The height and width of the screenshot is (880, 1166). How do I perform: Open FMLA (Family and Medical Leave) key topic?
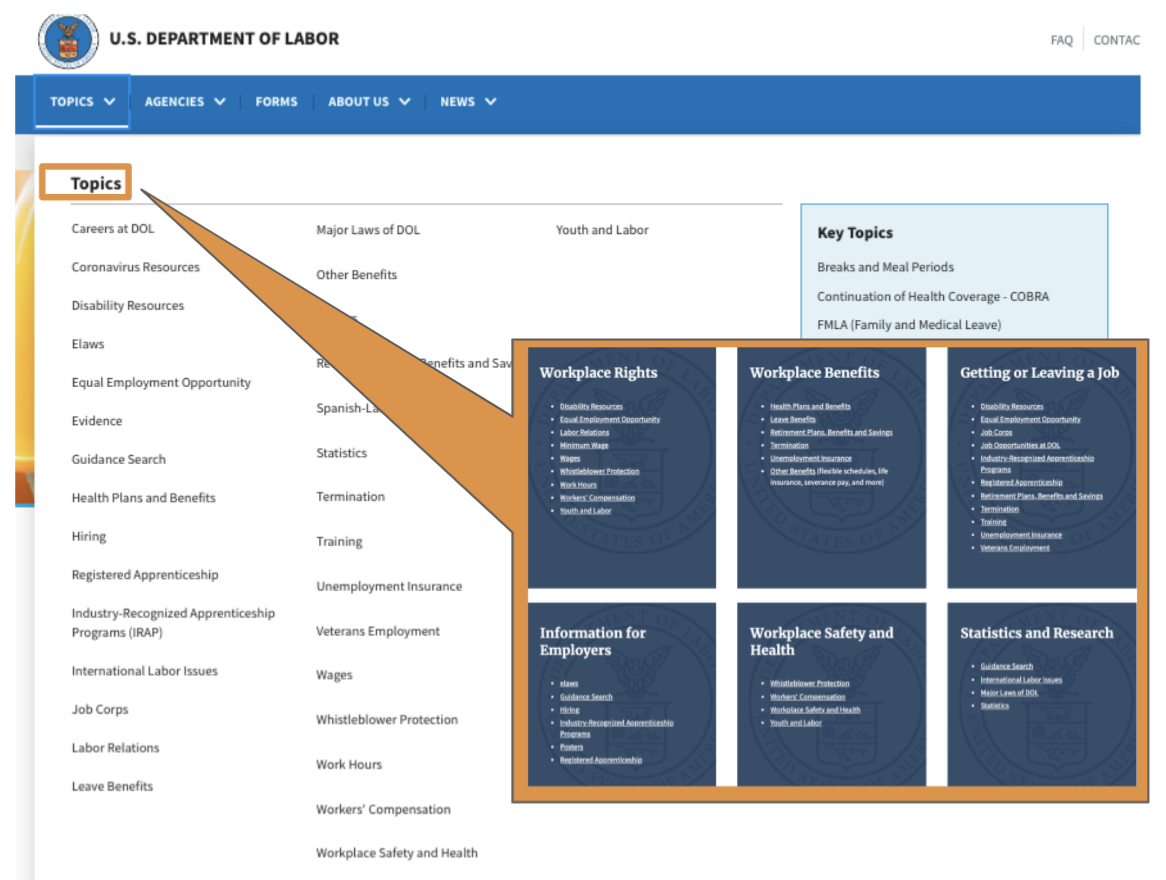click(x=909, y=325)
